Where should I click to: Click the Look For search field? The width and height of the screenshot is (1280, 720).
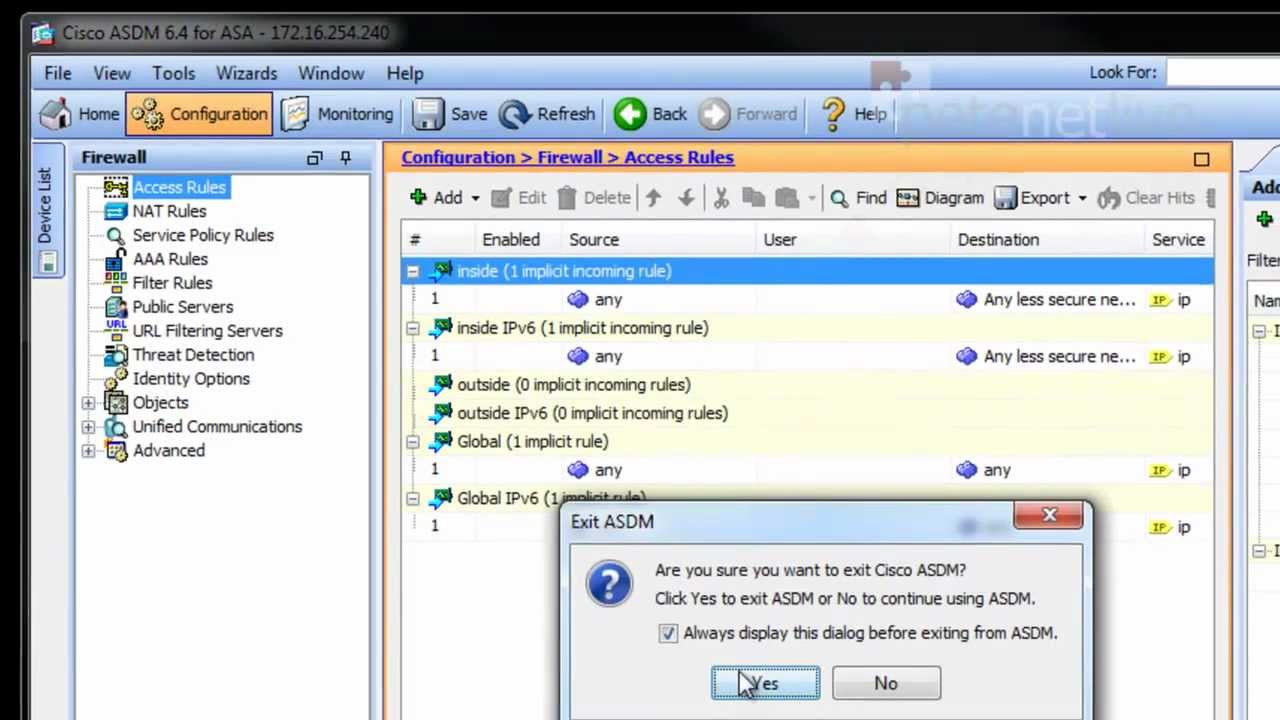(x=1222, y=72)
